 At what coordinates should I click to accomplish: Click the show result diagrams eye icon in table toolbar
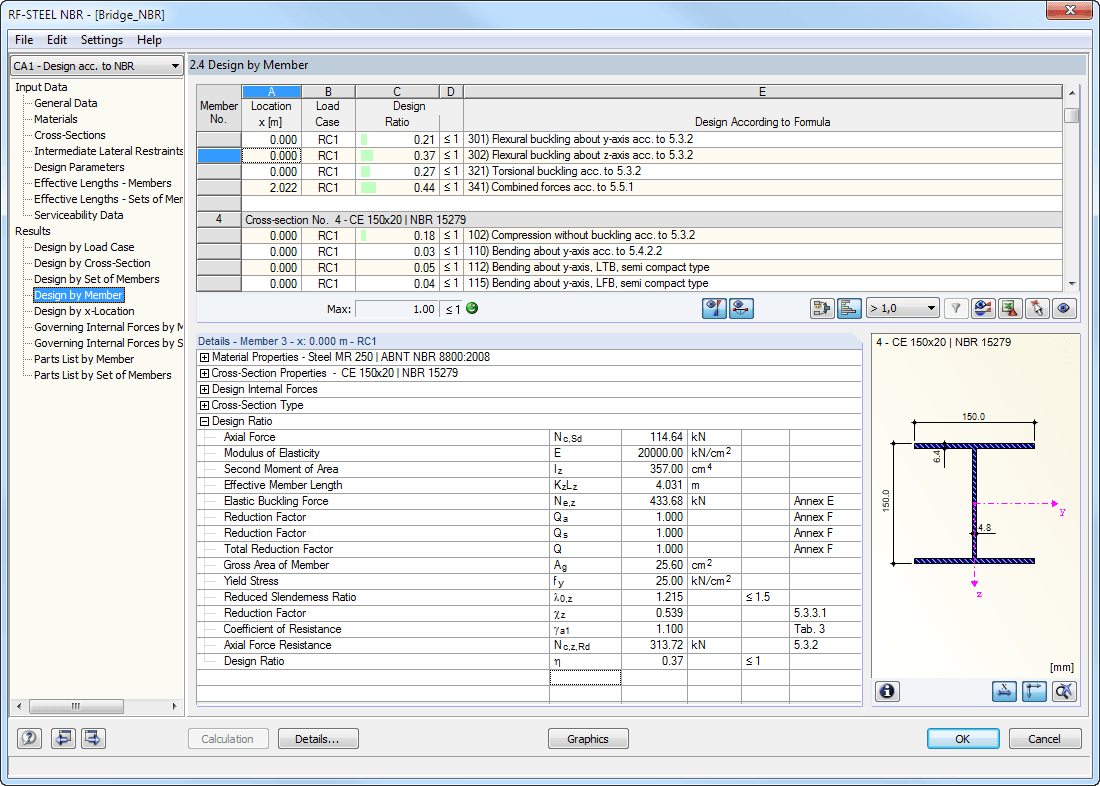point(714,309)
